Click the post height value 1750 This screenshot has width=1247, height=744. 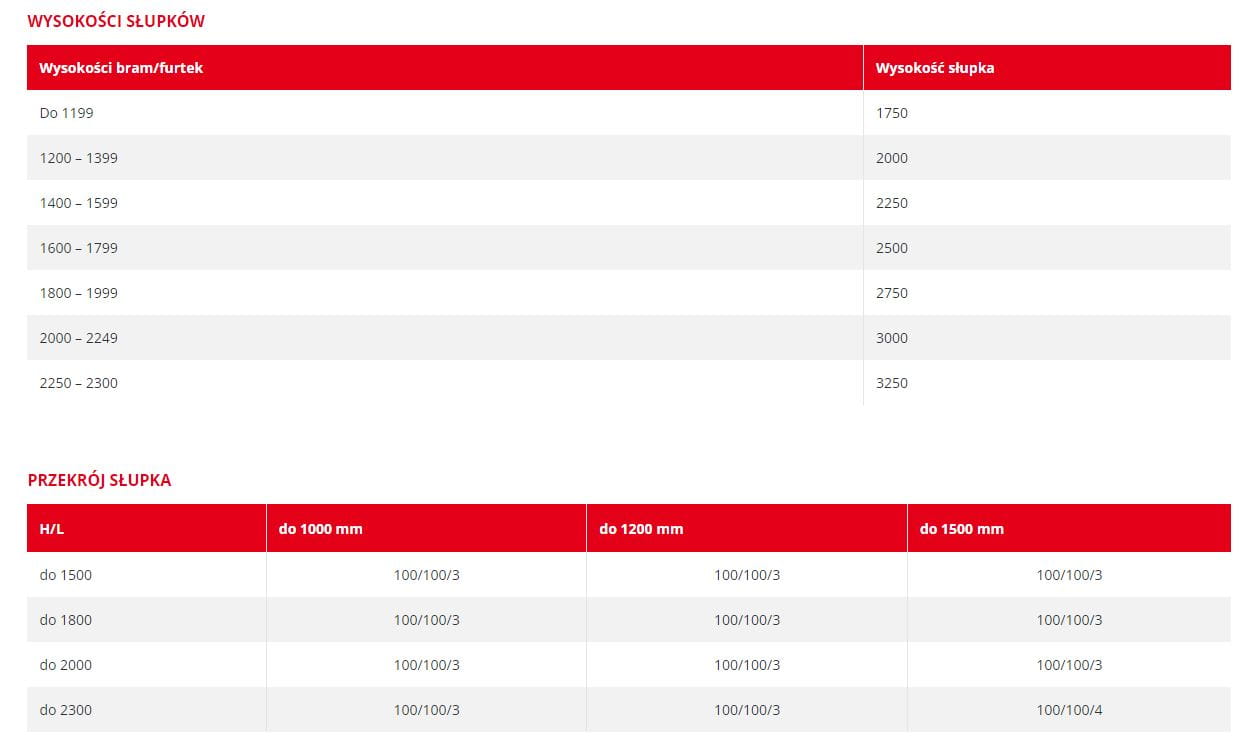click(x=892, y=113)
